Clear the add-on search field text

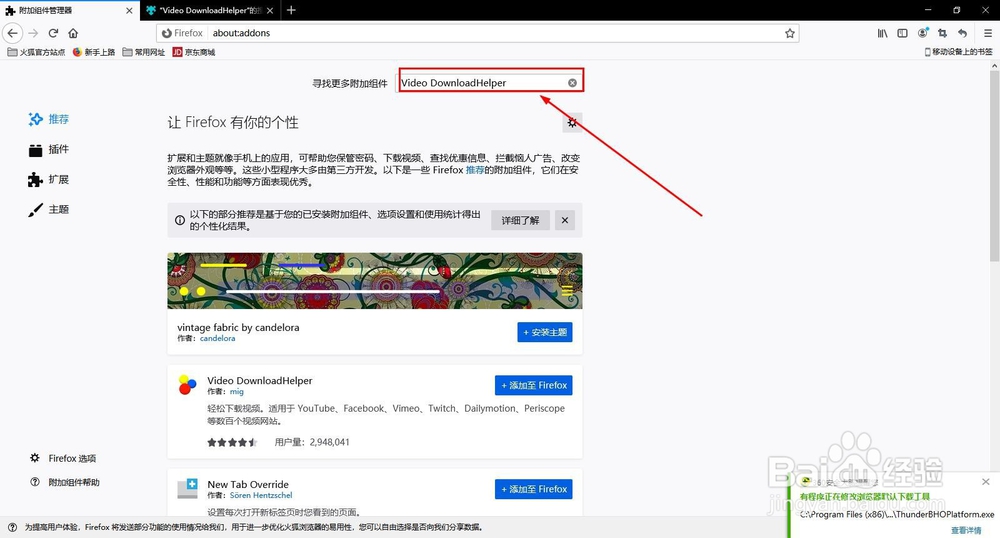click(572, 83)
